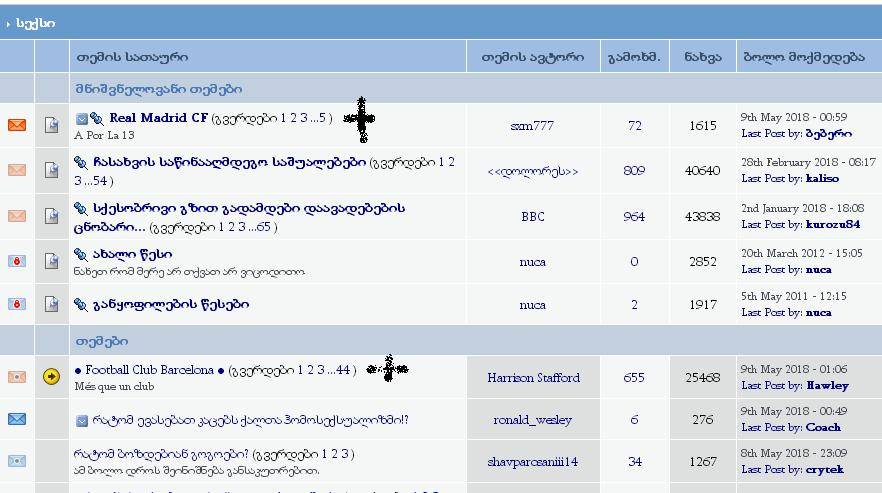
Task: Click the თემის ავტორი column header
Action: (x=533, y=57)
